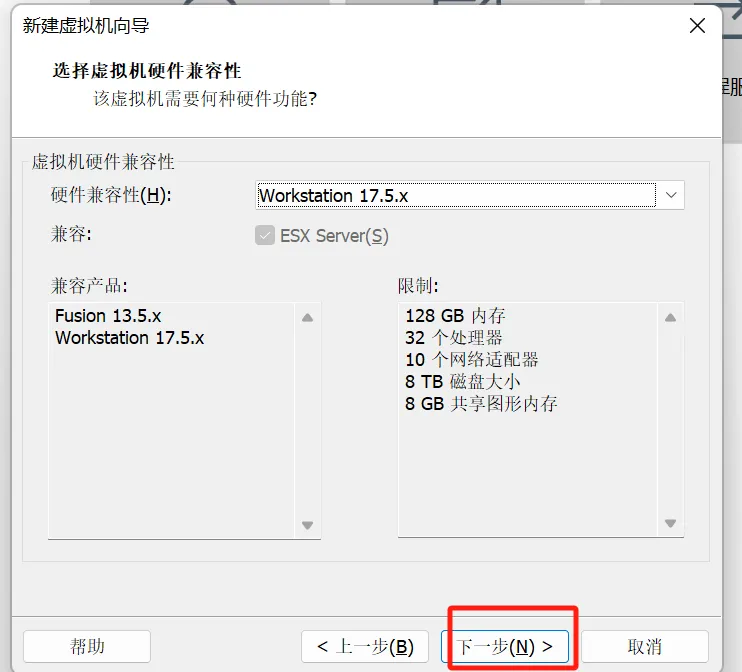The width and height of the screenshot is (742, 672).
Task: Toggle the ESX Server(S) checkbox
Action: 265,235
